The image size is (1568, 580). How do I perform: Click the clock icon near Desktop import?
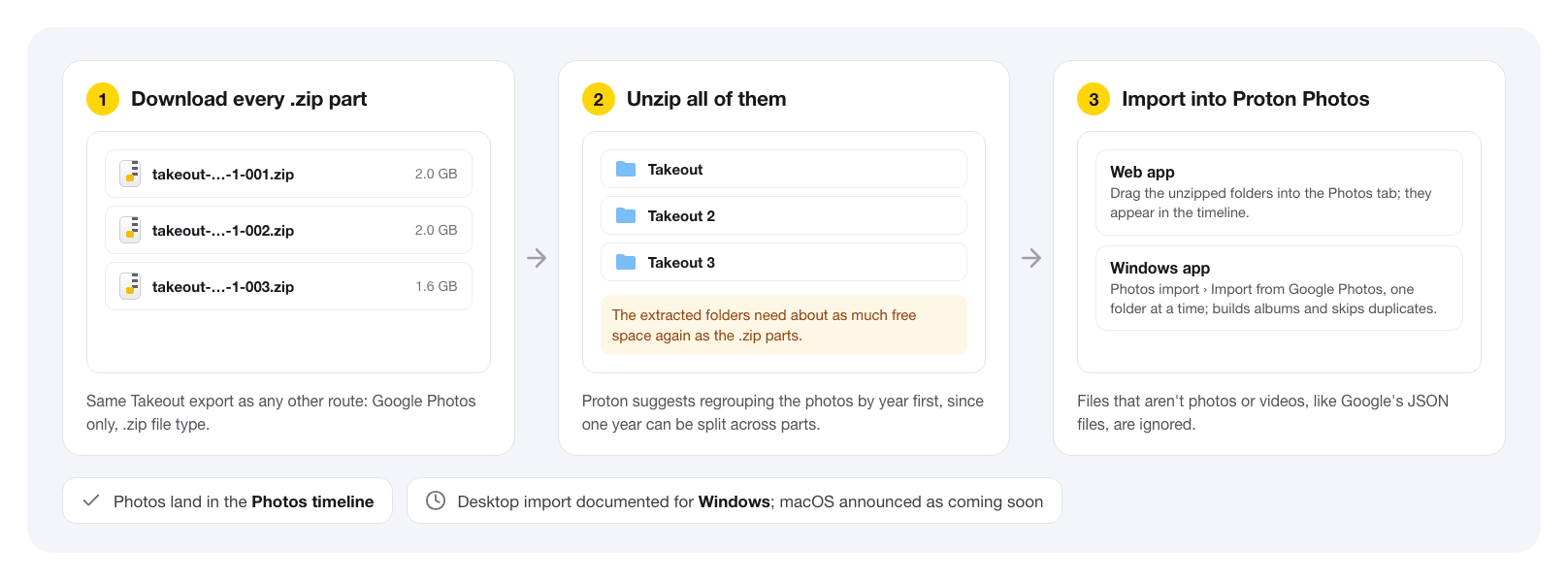[x=436, y=500]
